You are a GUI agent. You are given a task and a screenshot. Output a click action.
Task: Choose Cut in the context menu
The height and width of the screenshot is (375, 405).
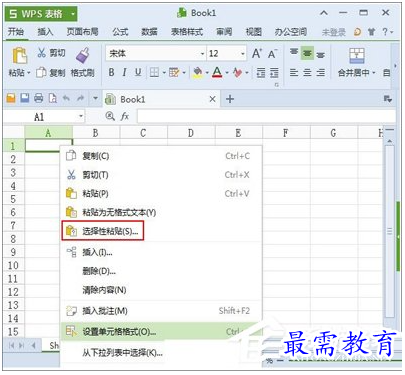[161, 175]
